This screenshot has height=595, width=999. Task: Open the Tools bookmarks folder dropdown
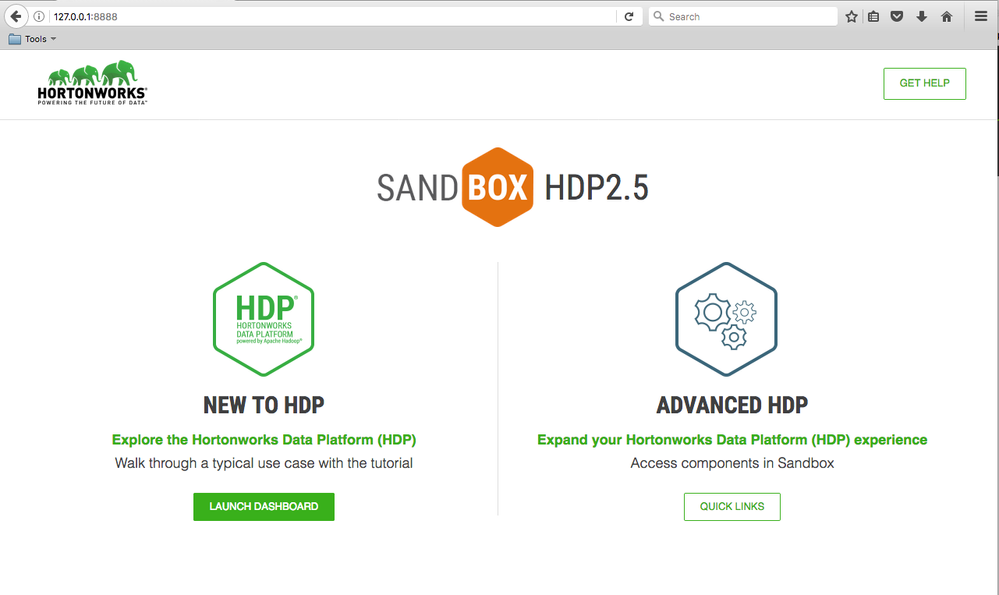tap(32, 39)
